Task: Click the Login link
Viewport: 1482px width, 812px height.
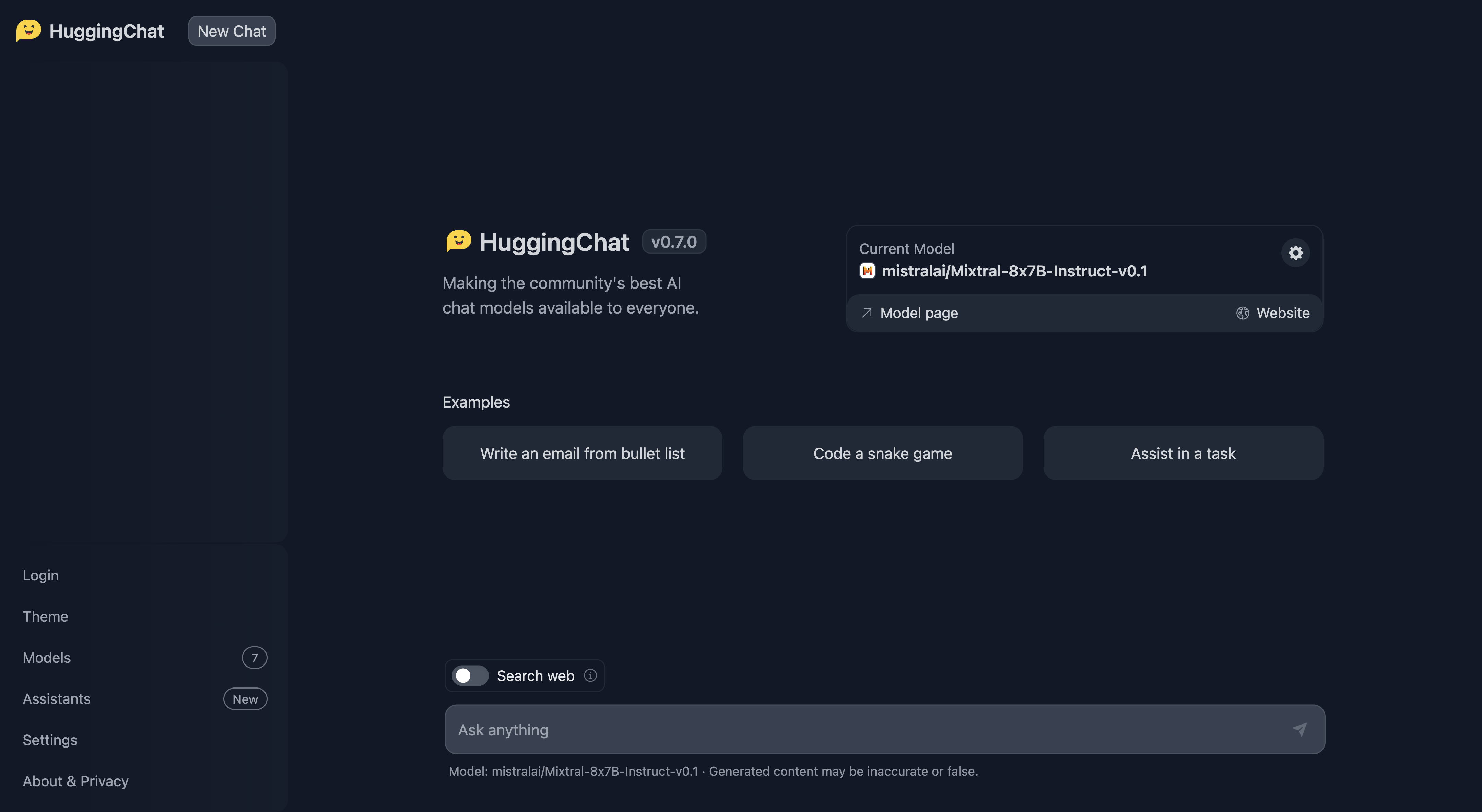Action: click(x=40, y=575)
